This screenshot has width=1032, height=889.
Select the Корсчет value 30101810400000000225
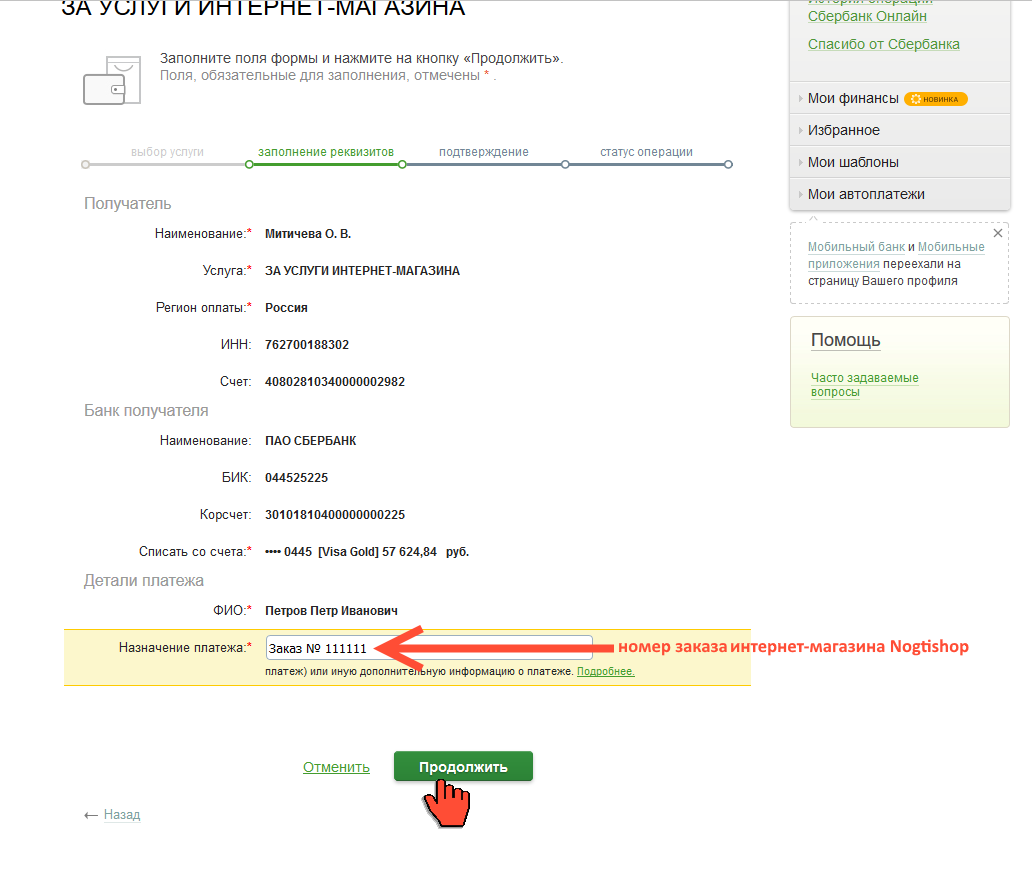(335, 515)
